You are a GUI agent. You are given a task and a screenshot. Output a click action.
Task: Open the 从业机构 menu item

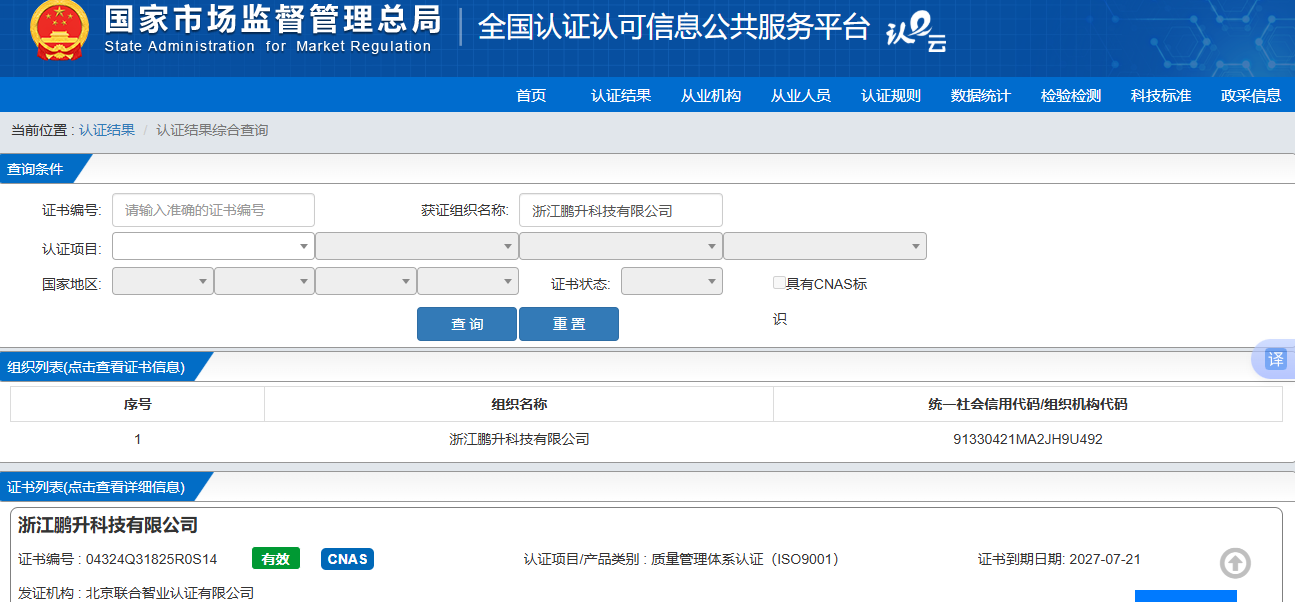tap(711, 96)
